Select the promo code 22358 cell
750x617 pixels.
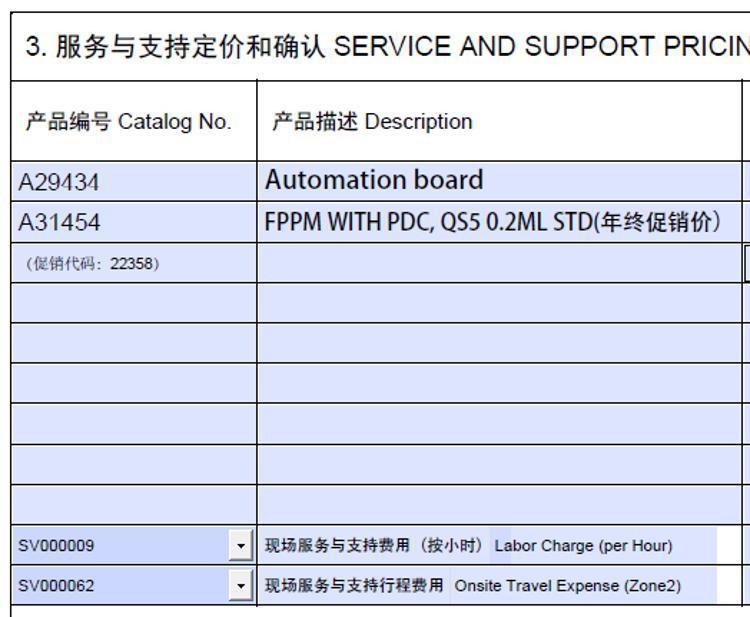click(x=133, y=263)
